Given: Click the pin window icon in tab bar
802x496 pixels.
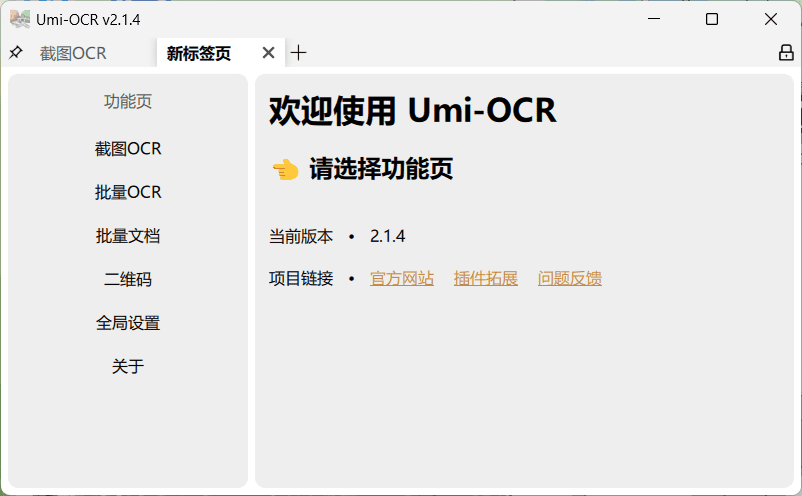Looking at the screenshot, I should point(15,53).
